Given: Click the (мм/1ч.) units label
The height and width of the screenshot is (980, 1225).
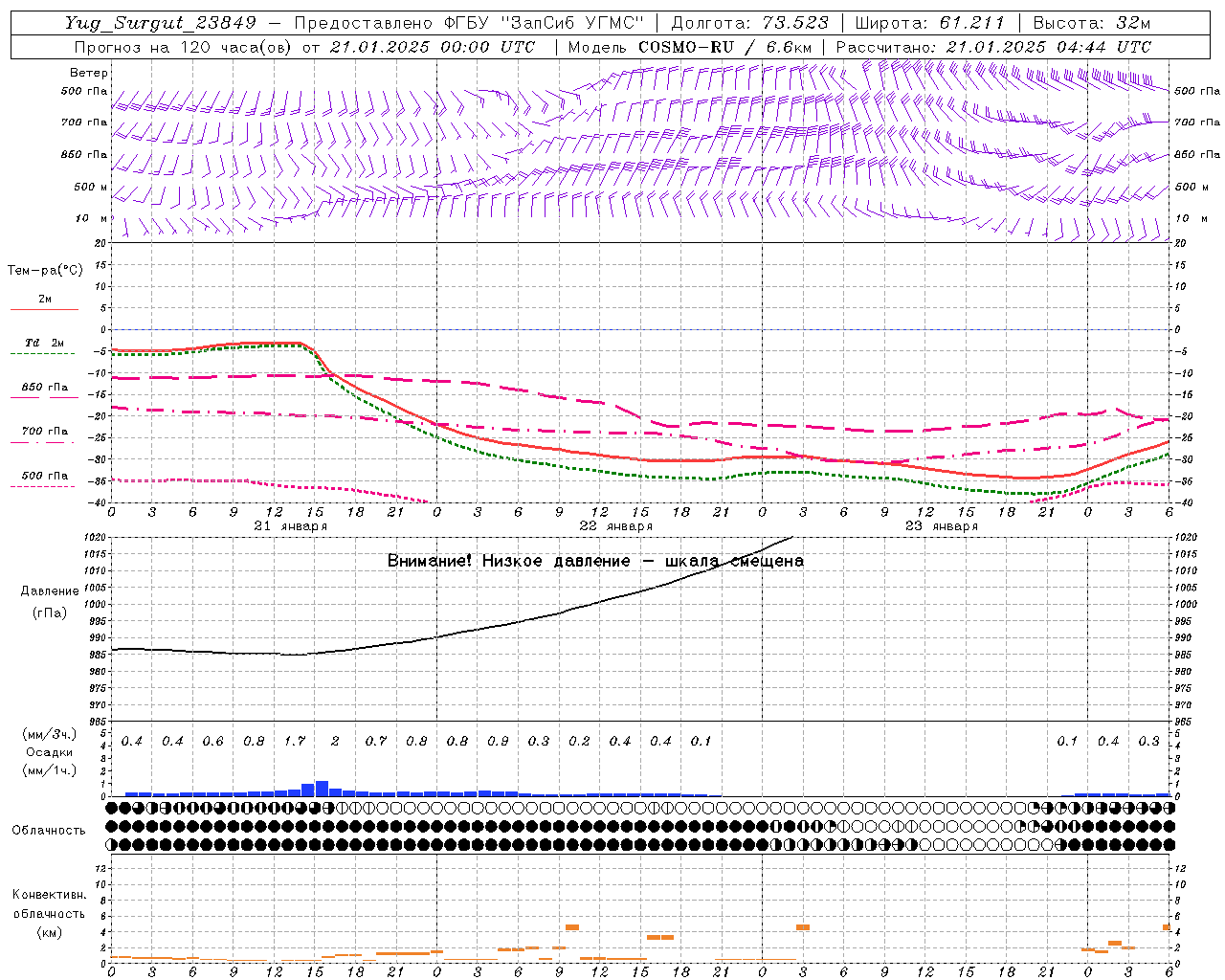Looking at the screenshot, I should pos(50,769).
